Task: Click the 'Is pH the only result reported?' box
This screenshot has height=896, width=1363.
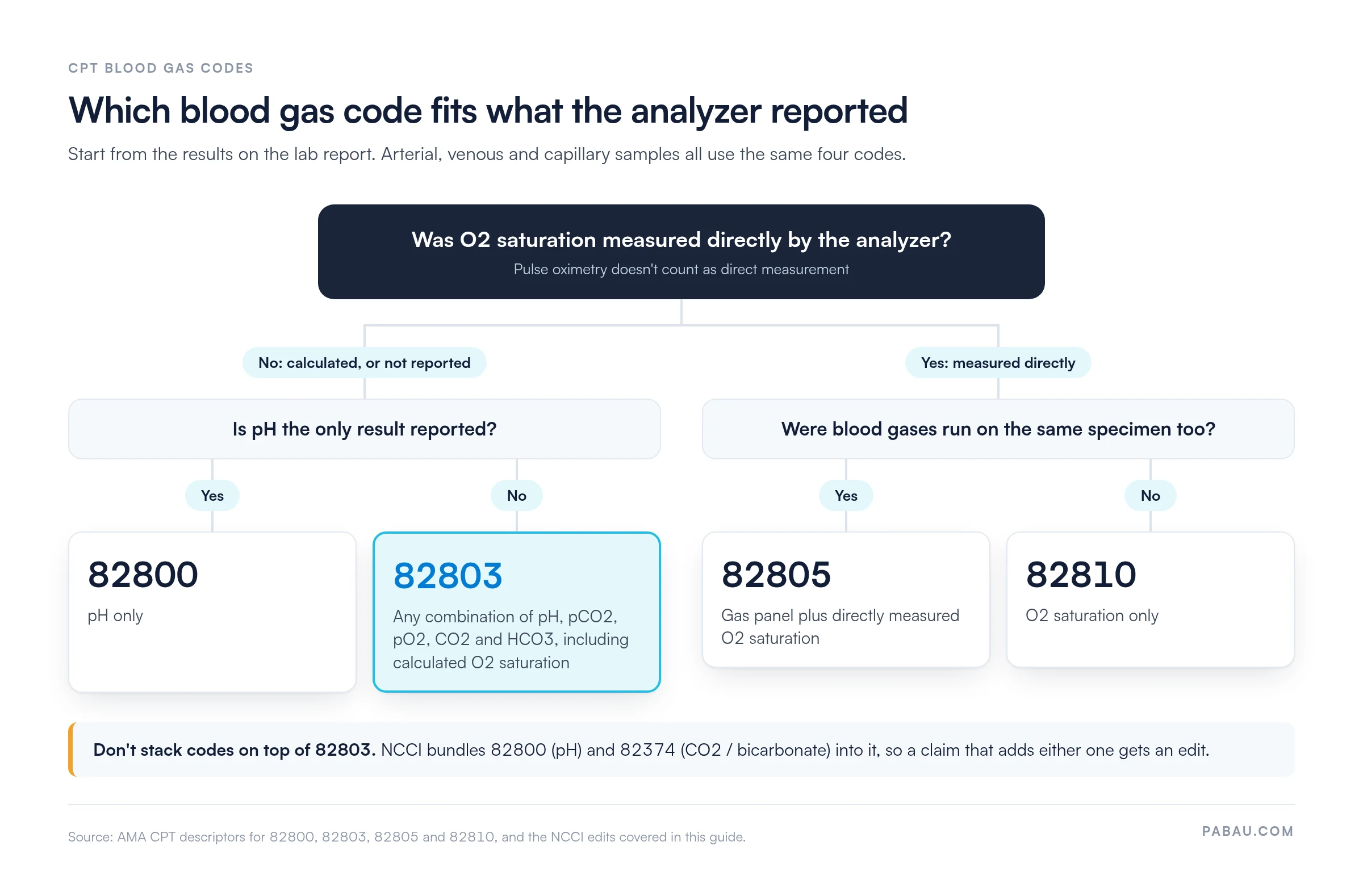Action: point(364,429)
